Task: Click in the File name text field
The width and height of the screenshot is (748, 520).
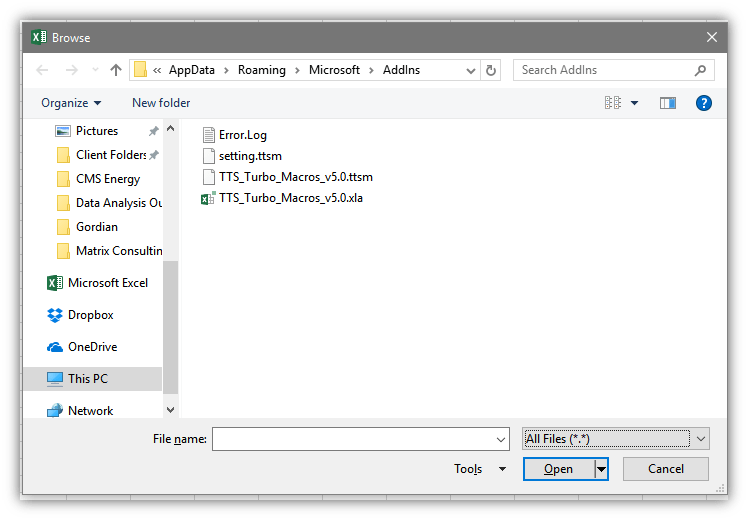Action: [x=352, y=439]
